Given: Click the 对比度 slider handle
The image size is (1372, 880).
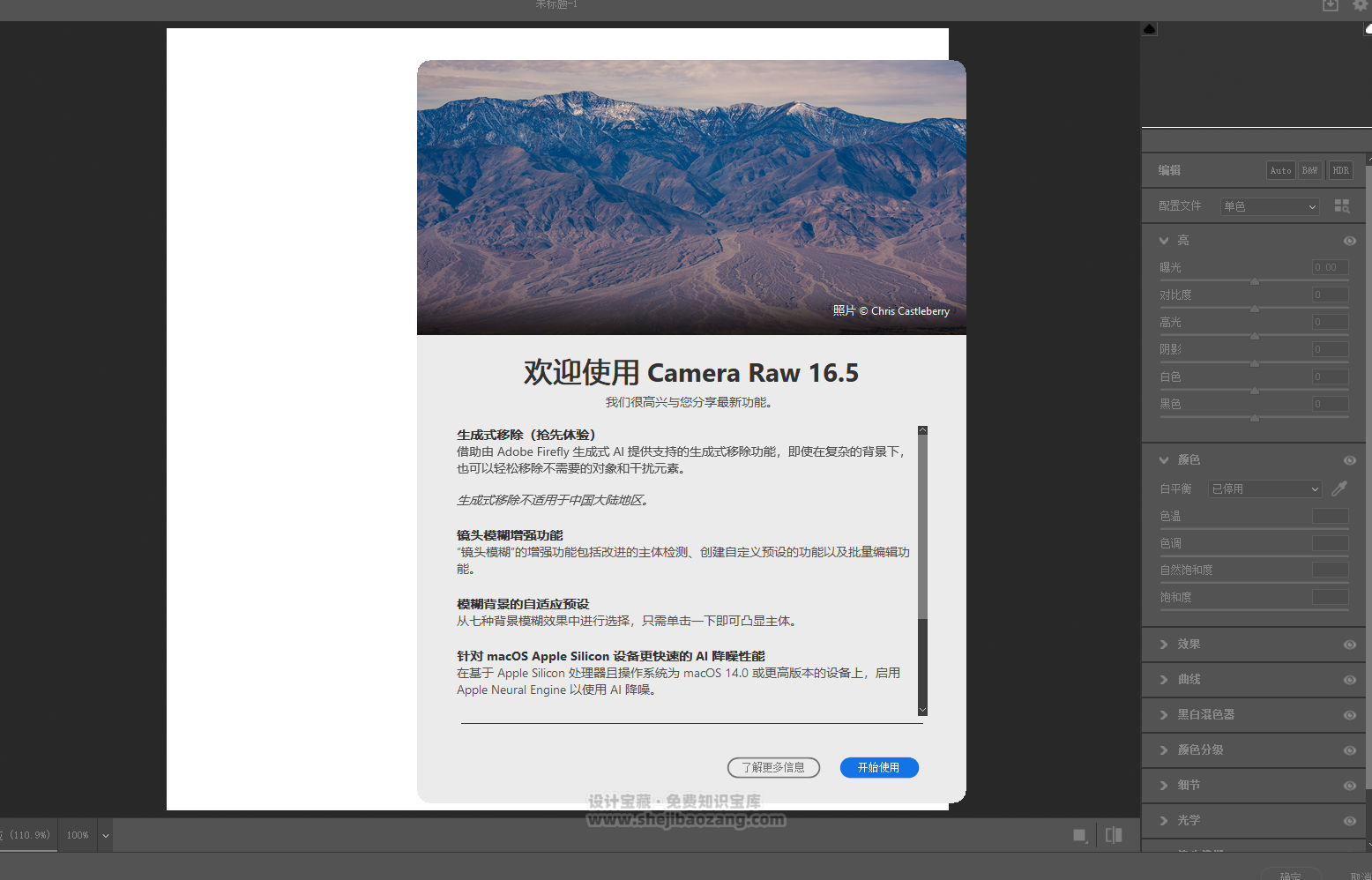Looking at the screenshot, I should point(1255,309).
